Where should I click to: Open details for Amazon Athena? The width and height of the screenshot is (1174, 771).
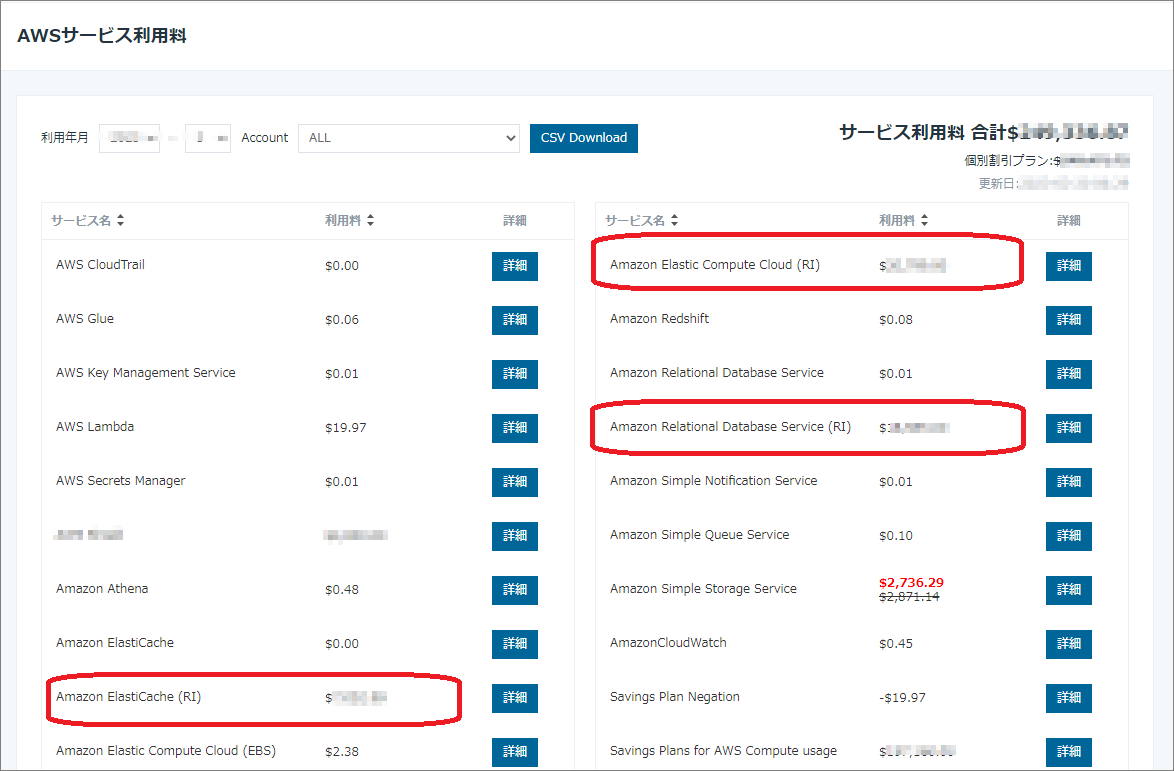(514, 590)
